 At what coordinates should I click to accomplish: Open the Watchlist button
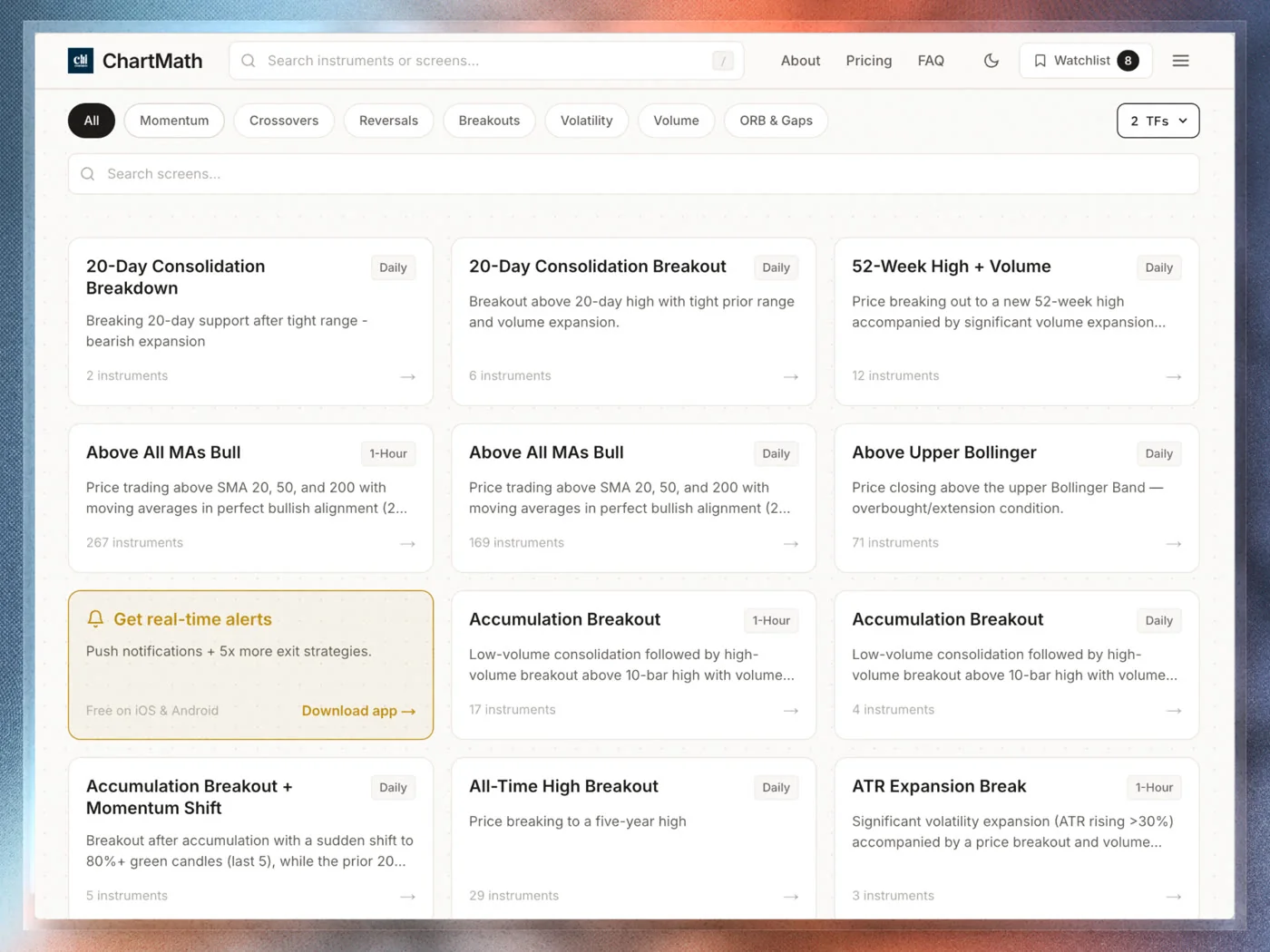click(x=1086, y=61)
